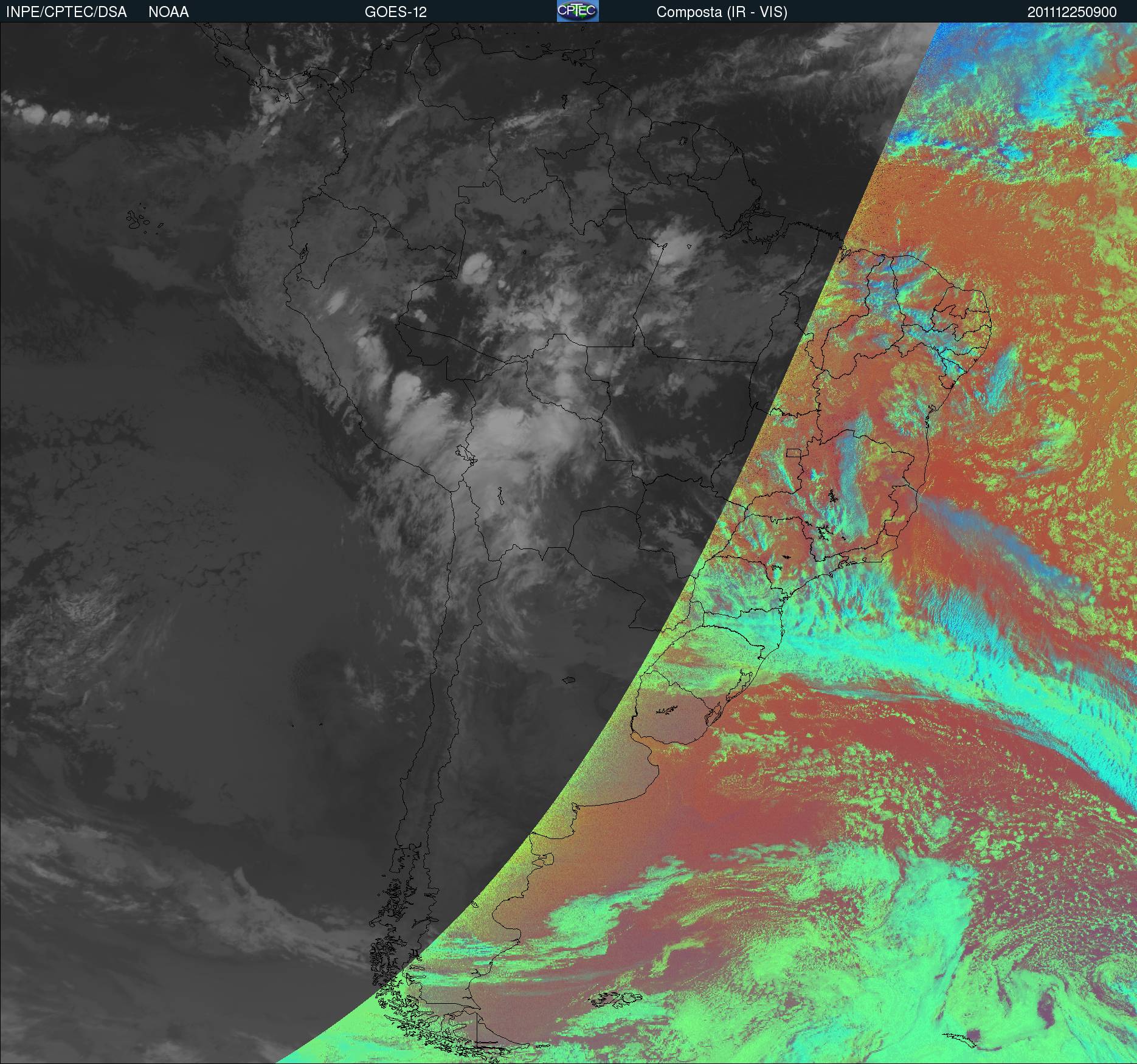Click the GOES-12 satellite label
The height and width of the screenshot is (1064, 1137).
tap(396, 12)
